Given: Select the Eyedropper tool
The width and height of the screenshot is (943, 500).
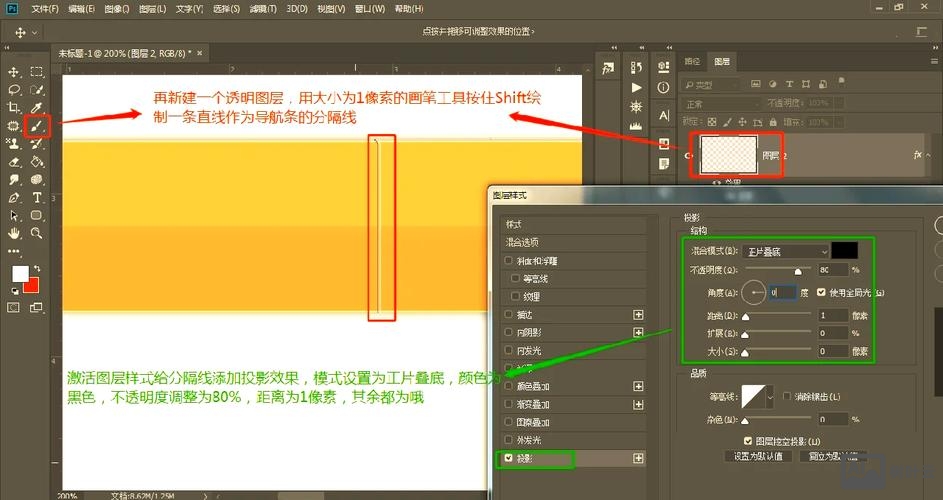Looking at the screenshot, I should [37, 108].
